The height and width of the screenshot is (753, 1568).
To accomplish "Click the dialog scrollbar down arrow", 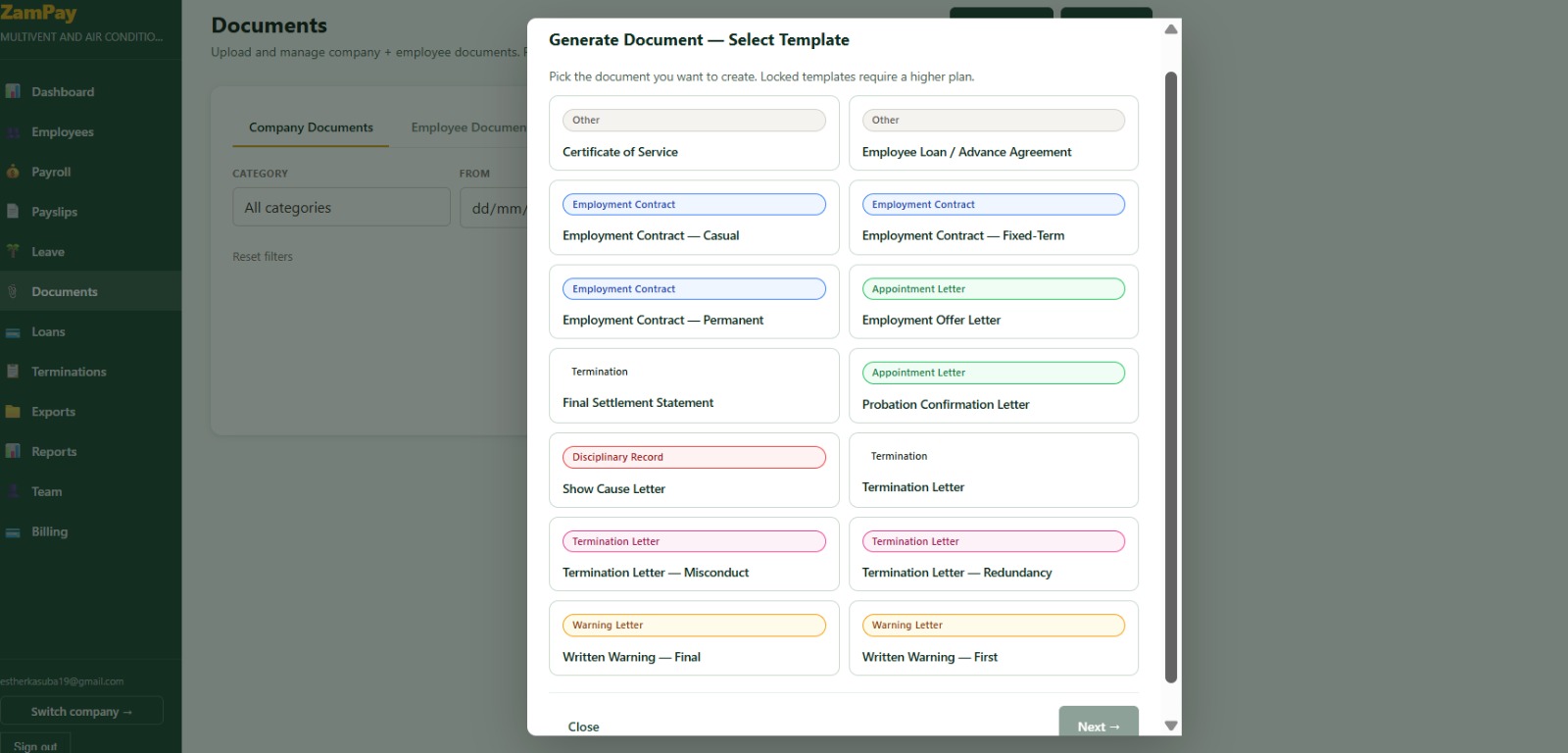I will [1170, 726].
